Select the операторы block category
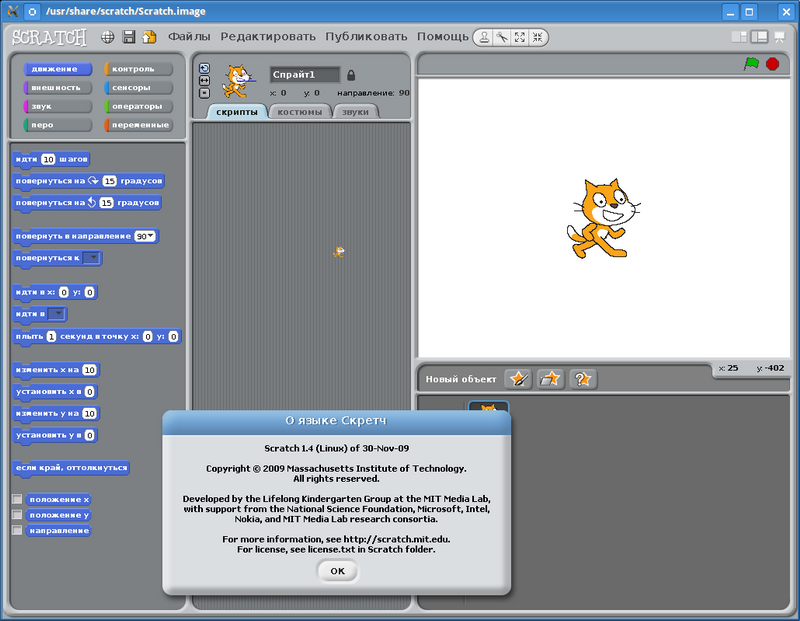 [138, 106]
